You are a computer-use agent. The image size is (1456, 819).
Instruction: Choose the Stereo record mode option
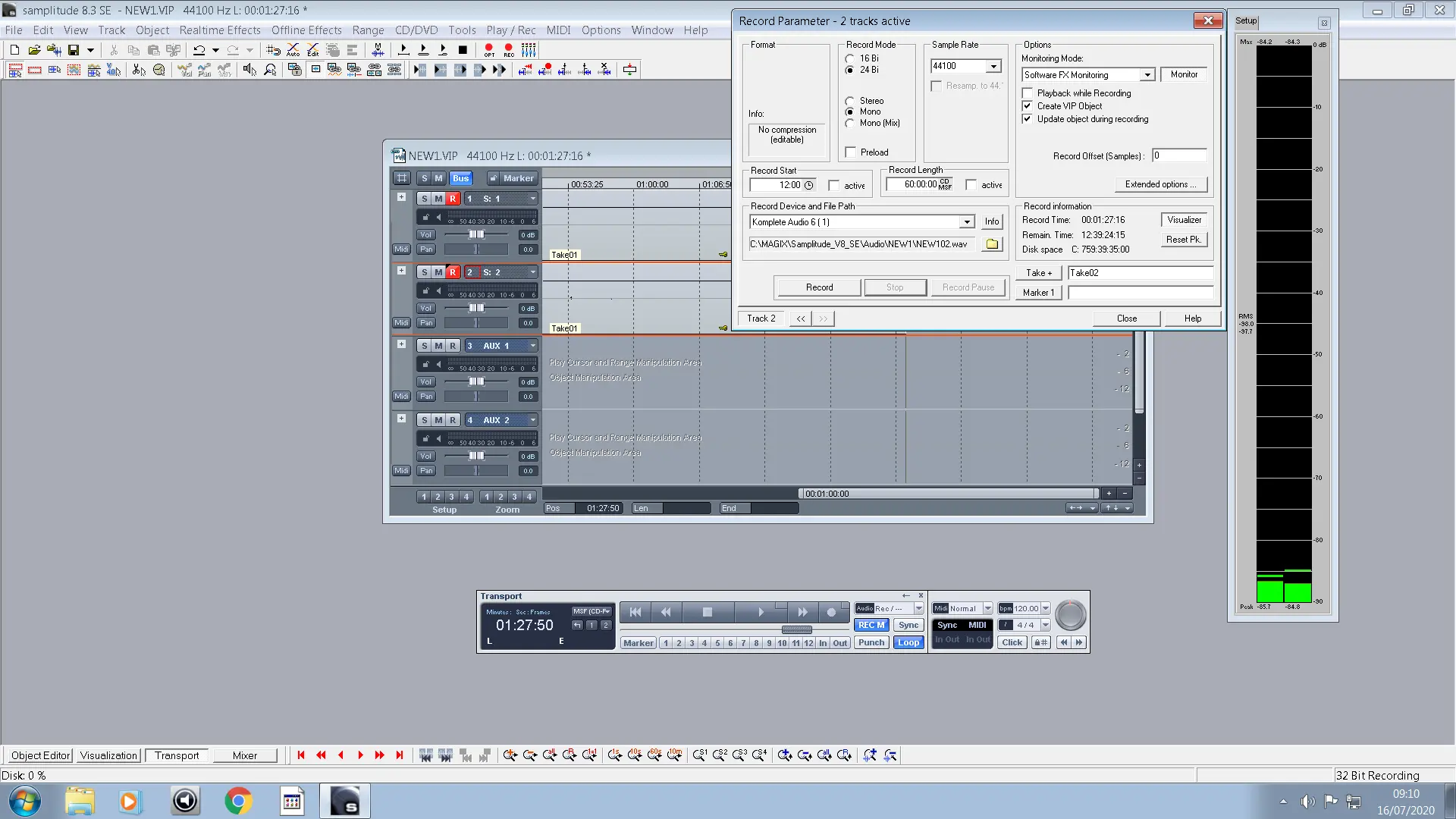tap(850, 101)
